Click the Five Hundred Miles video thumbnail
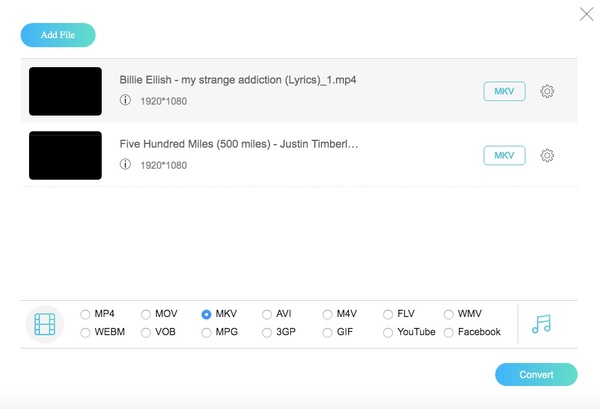The width and height of the screenshot is (600, 409). click(65, 155)
